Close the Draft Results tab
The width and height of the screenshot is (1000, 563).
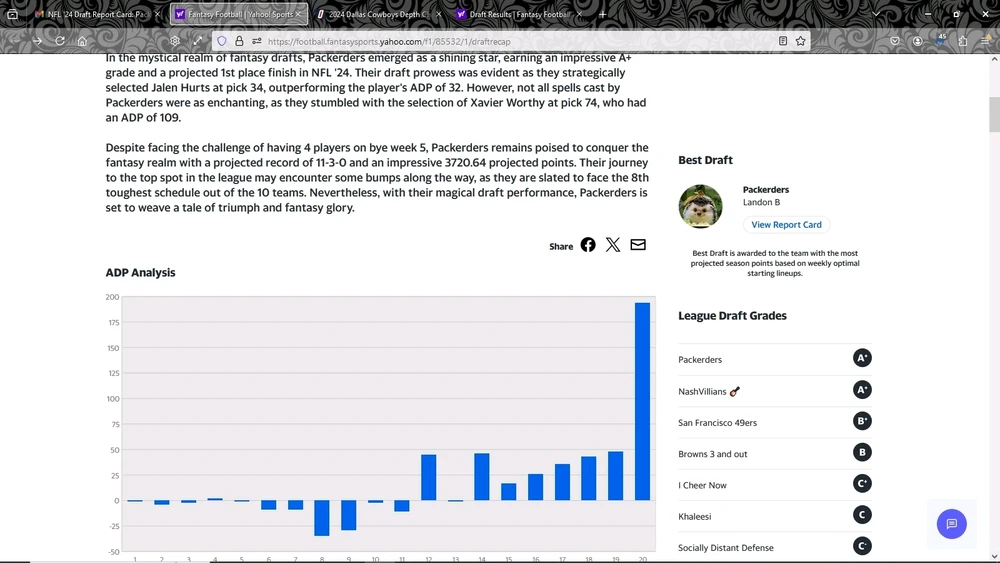coord(579,13)
